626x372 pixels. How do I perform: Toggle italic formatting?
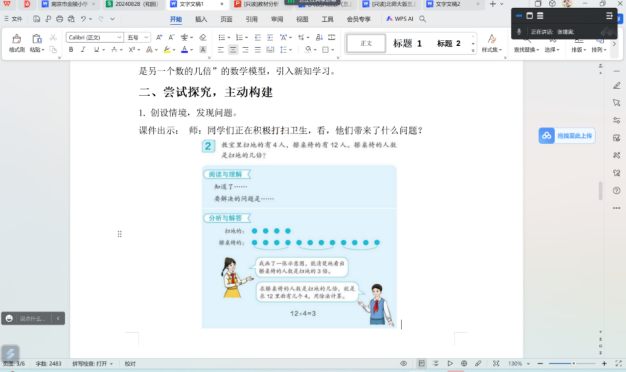click(83, 49)
